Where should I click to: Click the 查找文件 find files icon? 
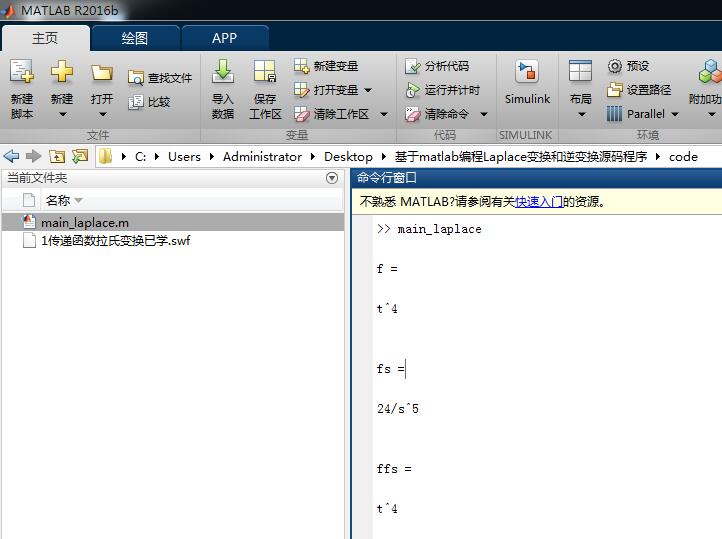pos(136,78)
